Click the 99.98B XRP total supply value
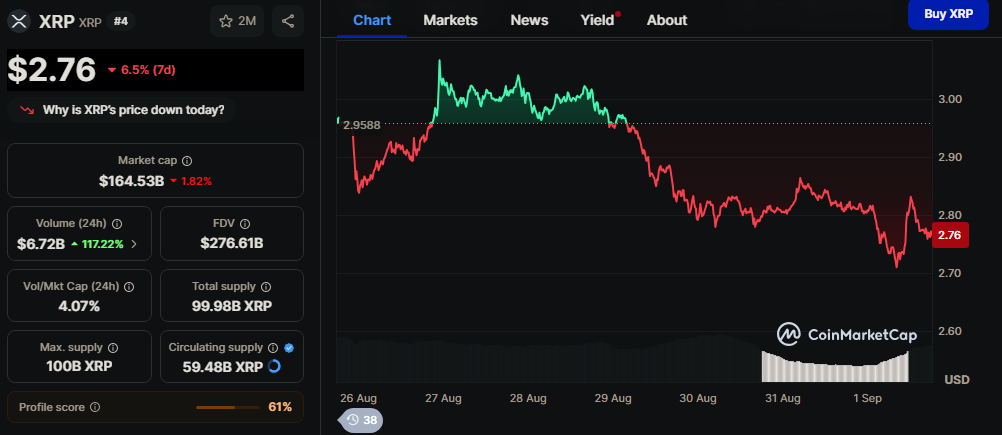1002x435 pixels. click(232, 306)
